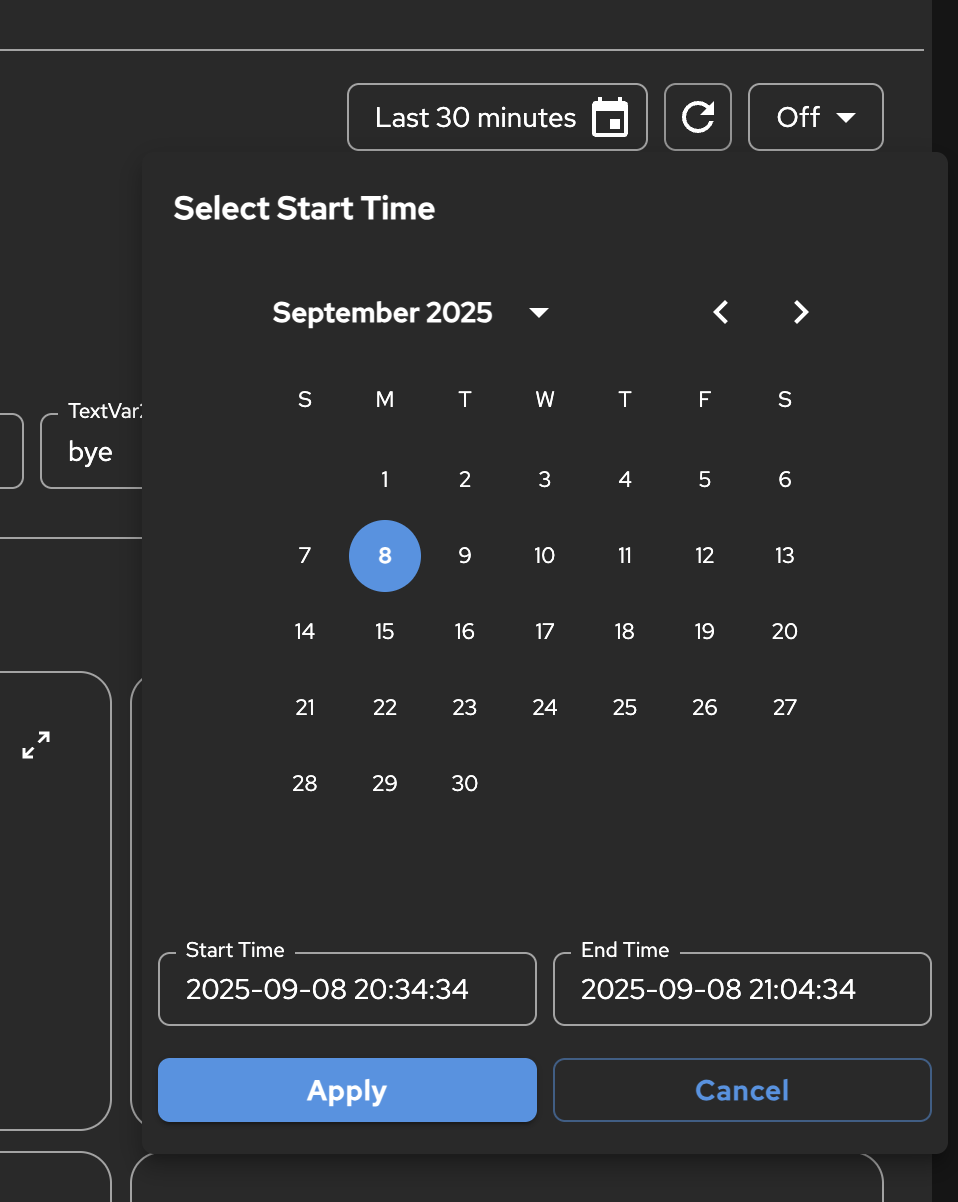Click the TextVar field containing bye
958x1202 pixels.
point(92,453)
